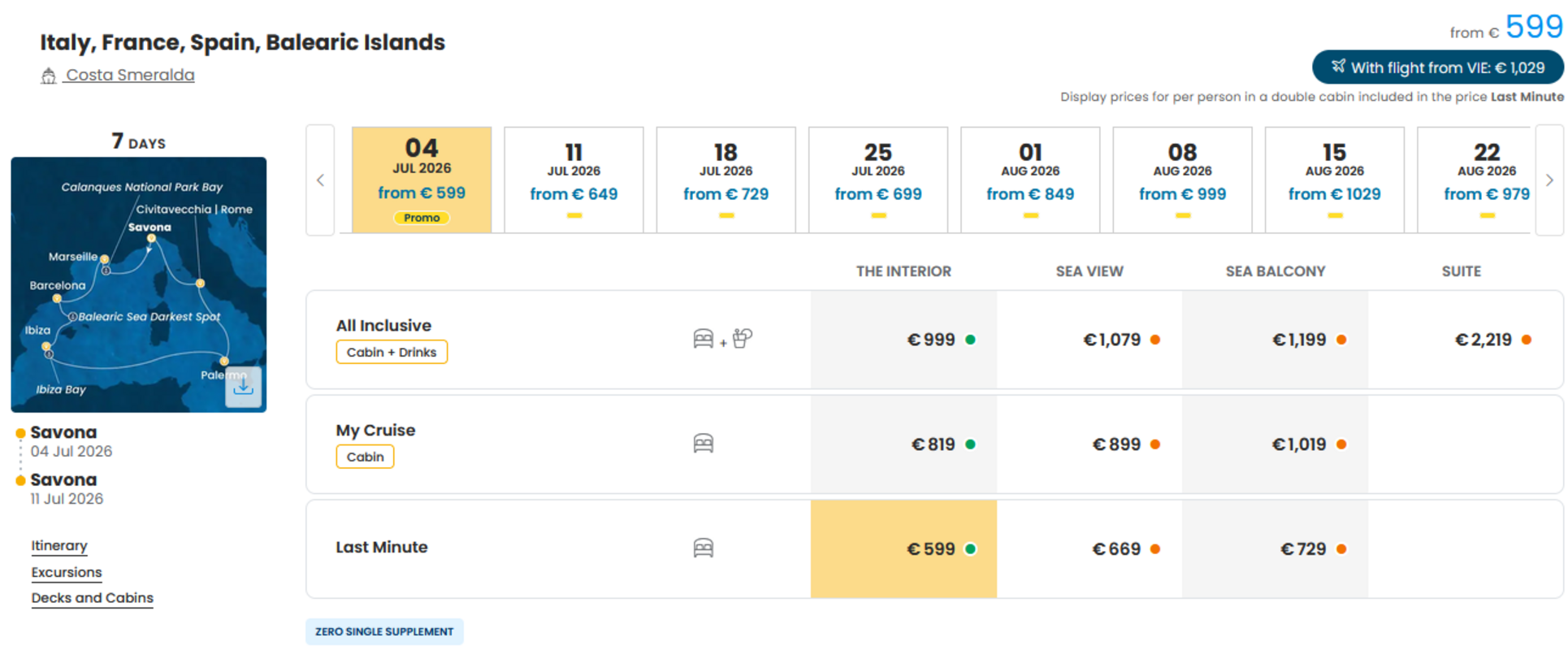
Task: Select the 11 Jul 2026 departure date
Action: [574, 180]
